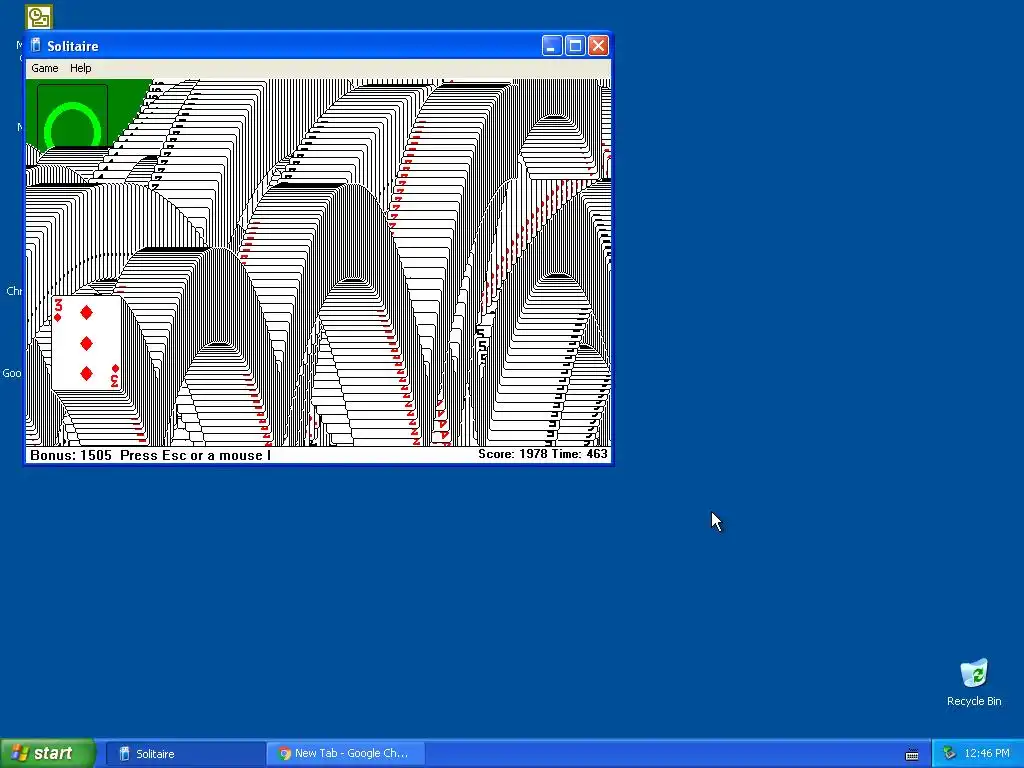Click the yellow desktop icon above Solitaire
The height and width of the screenshot is (768, 1024).
pos(39,16)
